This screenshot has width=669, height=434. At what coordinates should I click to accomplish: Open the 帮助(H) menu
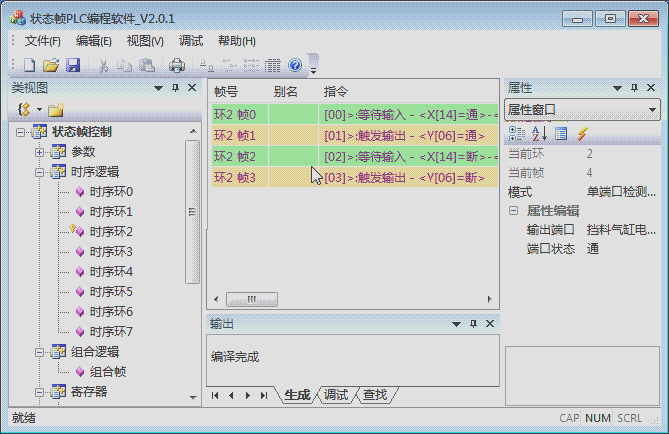click(x=237, y=41)
